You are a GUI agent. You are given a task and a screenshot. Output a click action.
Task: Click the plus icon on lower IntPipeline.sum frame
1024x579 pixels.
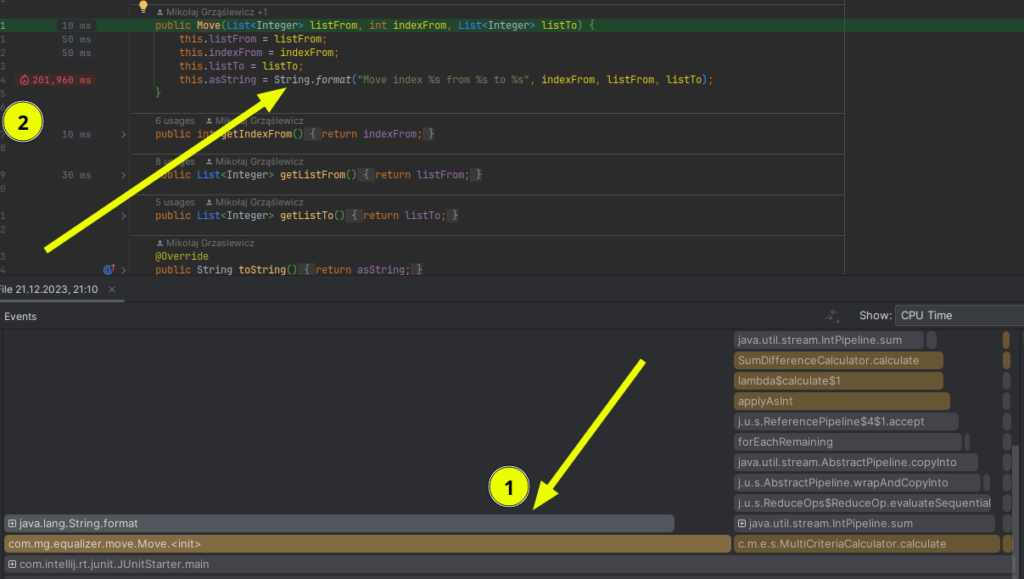[x=742, y=524]
